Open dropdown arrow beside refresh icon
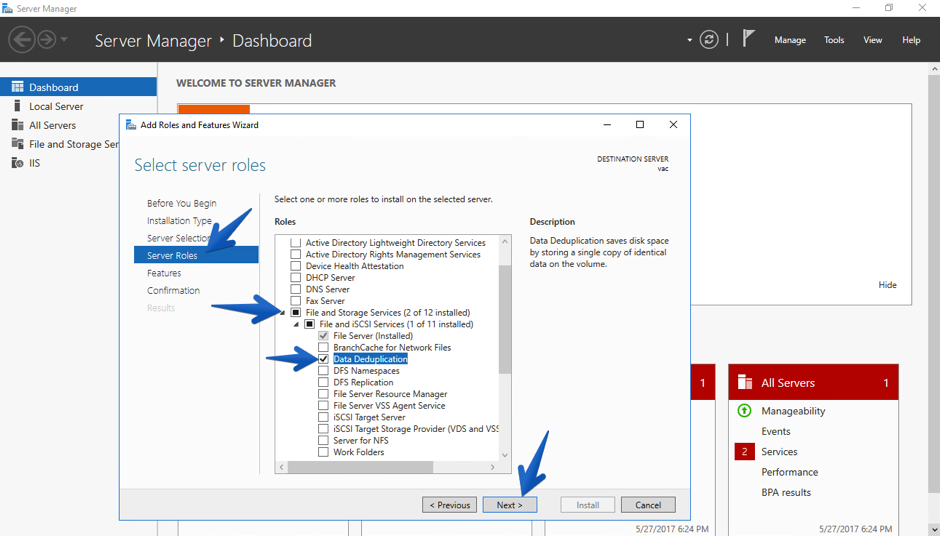This screenshot has height=536, width=940. [689, 40]
